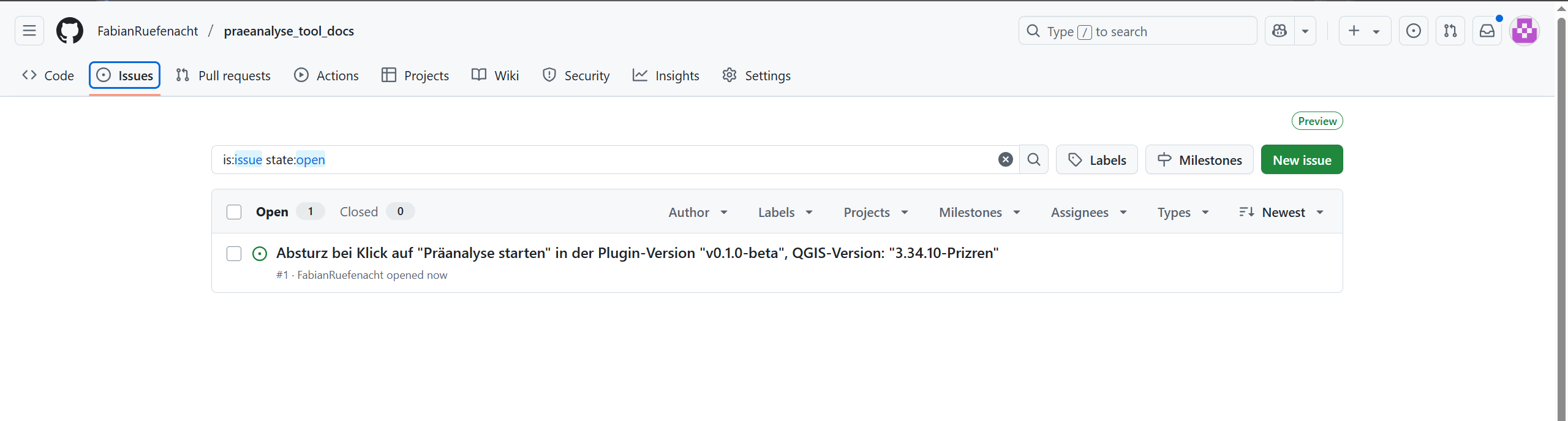This screenshot has width=1568, height=421.
Task: Go to the GitHub homepage logo
Action: (x=70, y=31)
